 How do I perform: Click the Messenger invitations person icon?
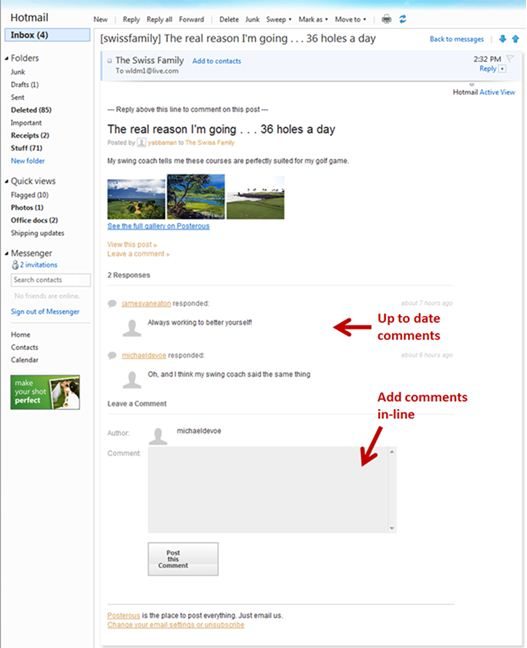[x=15, y=264]
